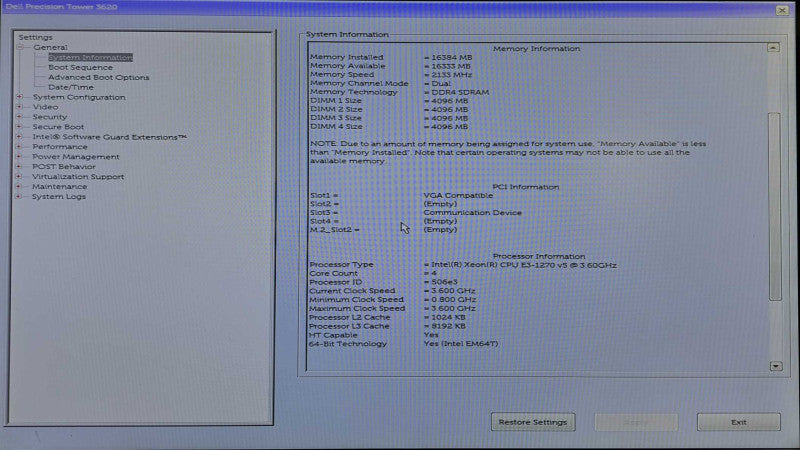
Task: Click the Memory Information heading
Action: [x=536, y=48]
